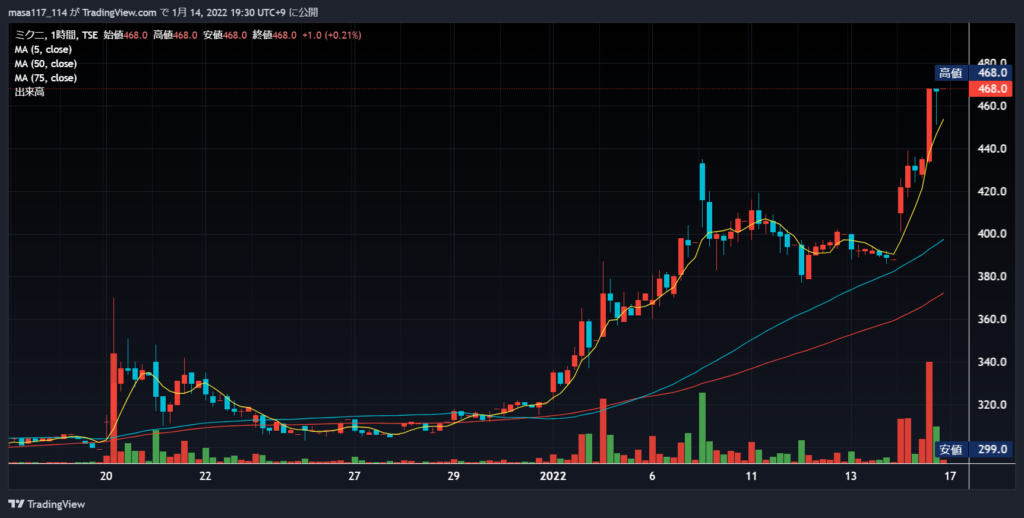Click the 安値 299.0 label on price axis
Screen dimensions: 1024x518
pyautogui.click(x=972, y=449)
